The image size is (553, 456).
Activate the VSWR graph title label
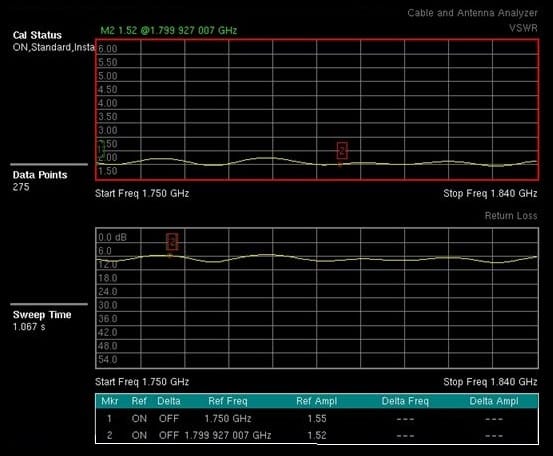tap(523, 28)
